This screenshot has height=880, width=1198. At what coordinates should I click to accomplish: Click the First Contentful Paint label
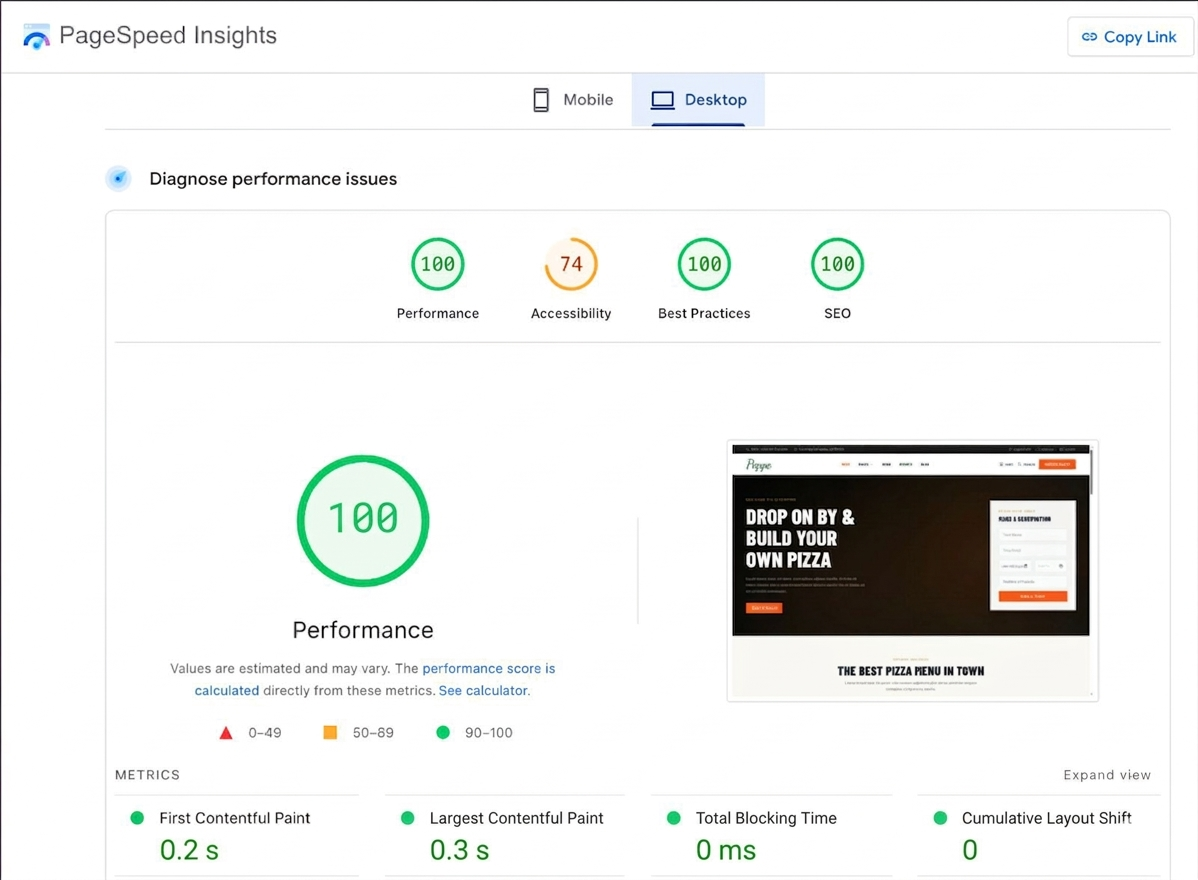coord(235,818)
